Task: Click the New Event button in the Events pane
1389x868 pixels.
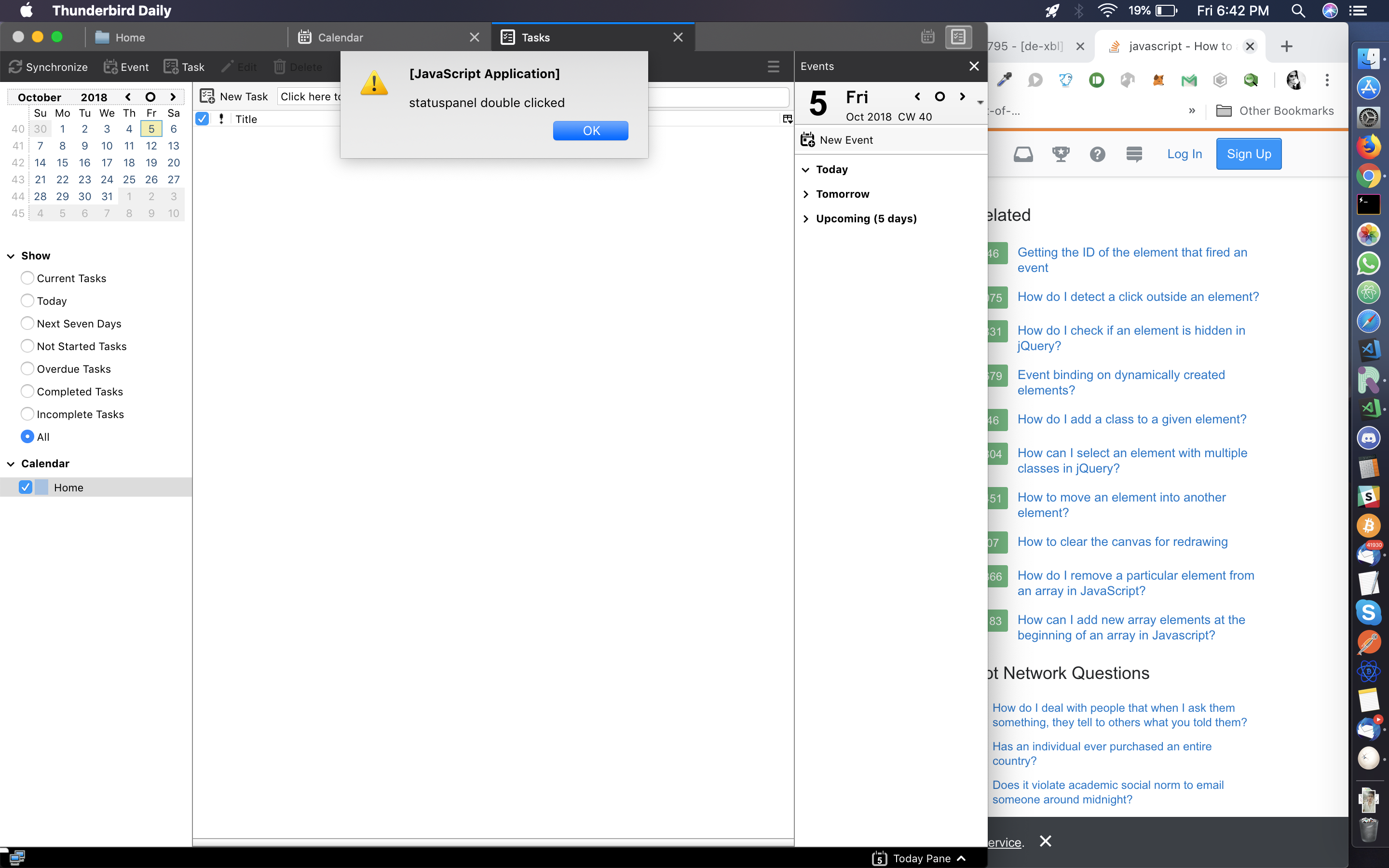Action: 836,140
